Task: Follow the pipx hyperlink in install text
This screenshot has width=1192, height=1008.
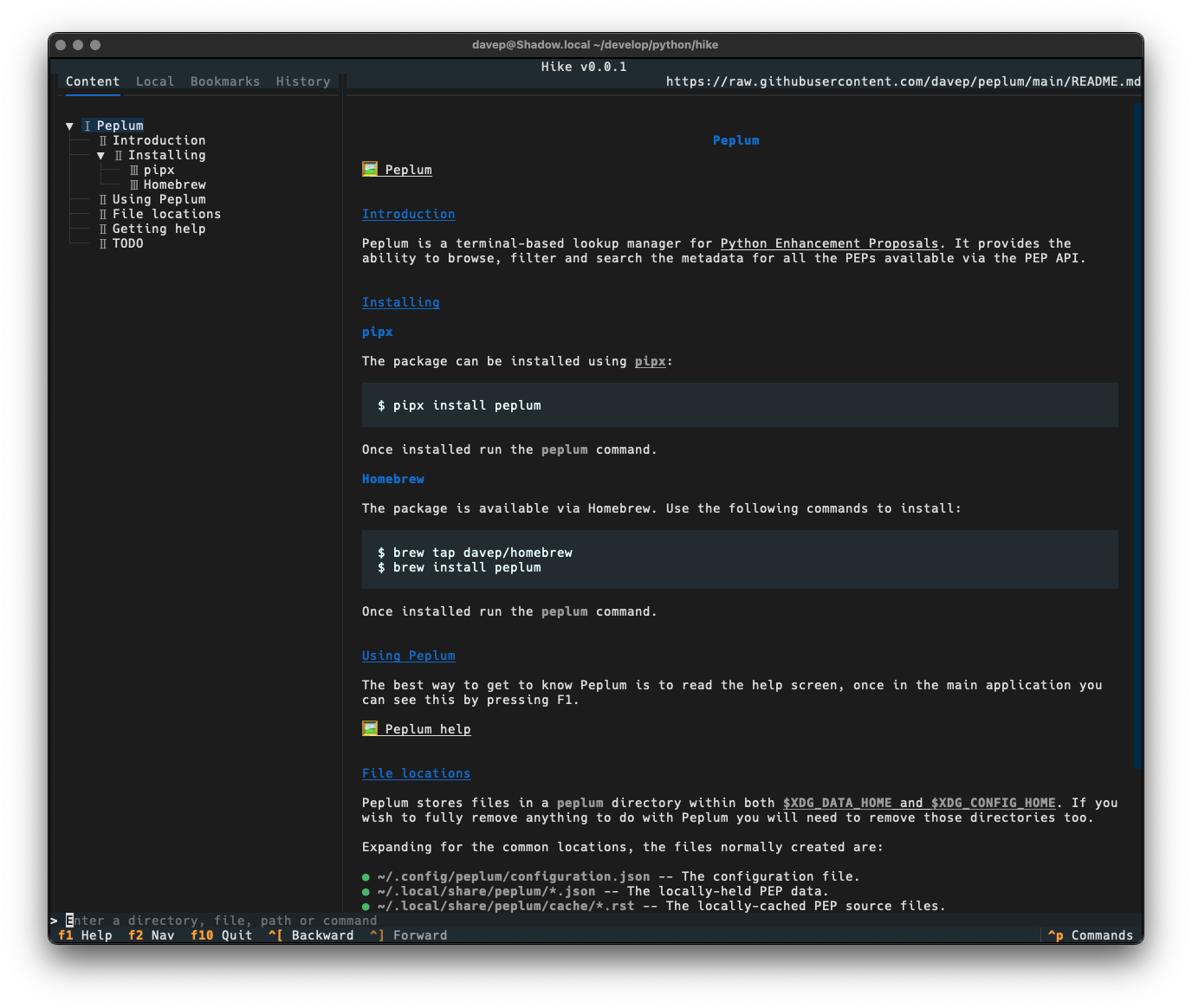Action: [x=650, y=361]
